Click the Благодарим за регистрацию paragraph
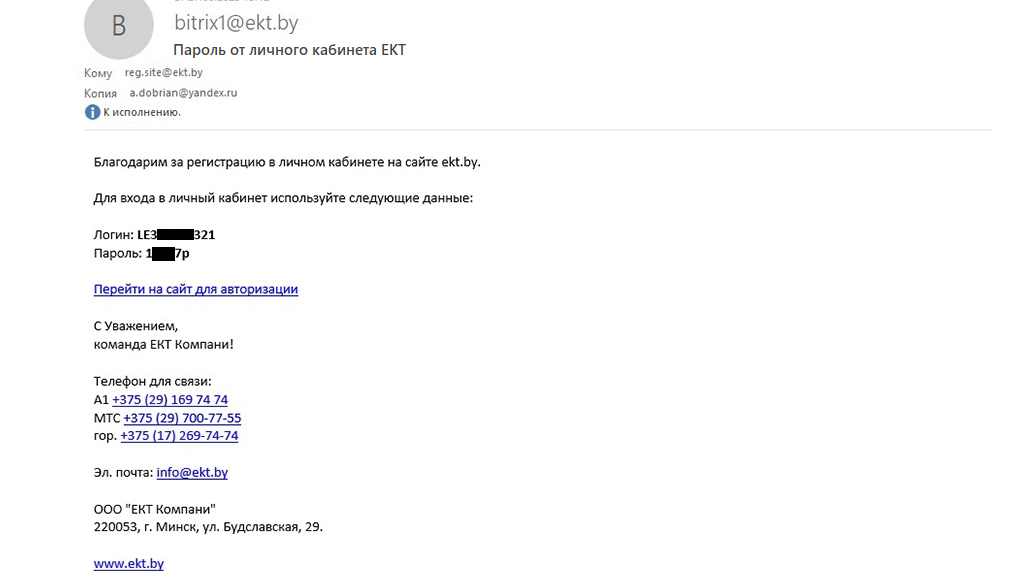 (x=287, y=162)
